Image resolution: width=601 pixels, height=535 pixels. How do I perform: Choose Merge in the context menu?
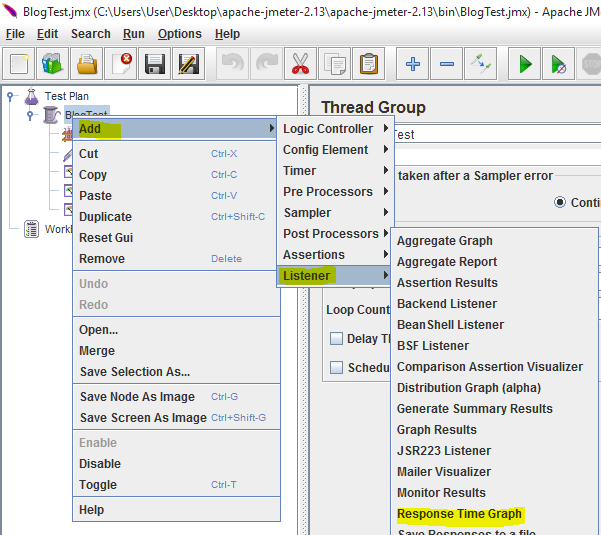click(x=175, y=351)
